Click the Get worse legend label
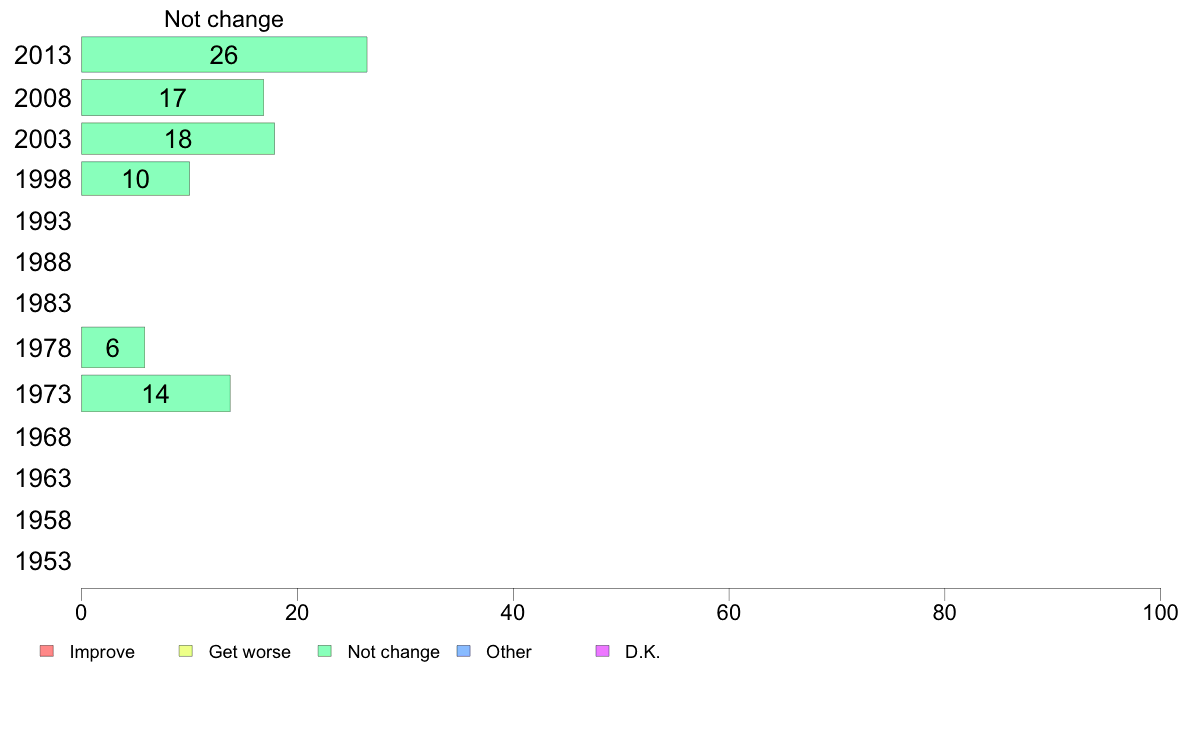The image size is (1188, 736). pyautogui.click(x=249, y=652)
